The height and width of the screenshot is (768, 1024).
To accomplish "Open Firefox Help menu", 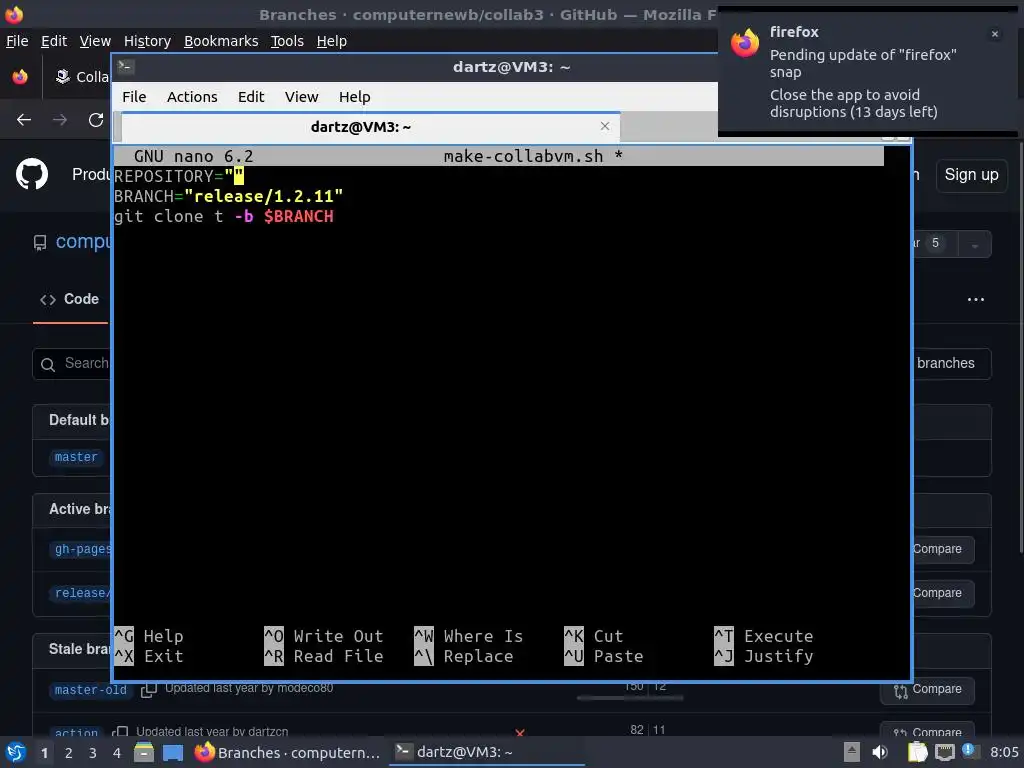I will [x=331, y=41].
